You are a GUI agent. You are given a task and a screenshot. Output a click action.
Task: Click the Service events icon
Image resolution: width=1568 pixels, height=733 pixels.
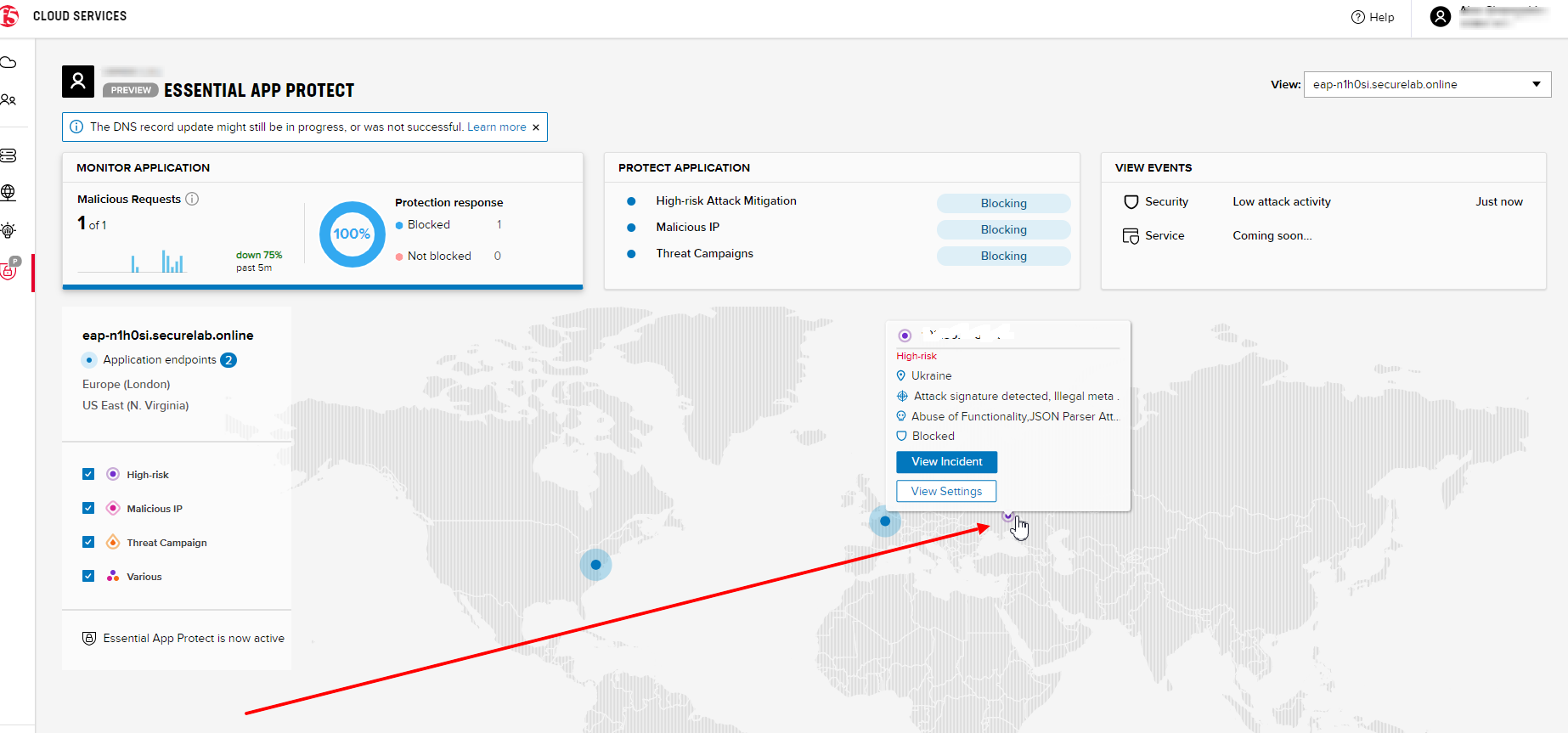click(x=1131, y=236)
